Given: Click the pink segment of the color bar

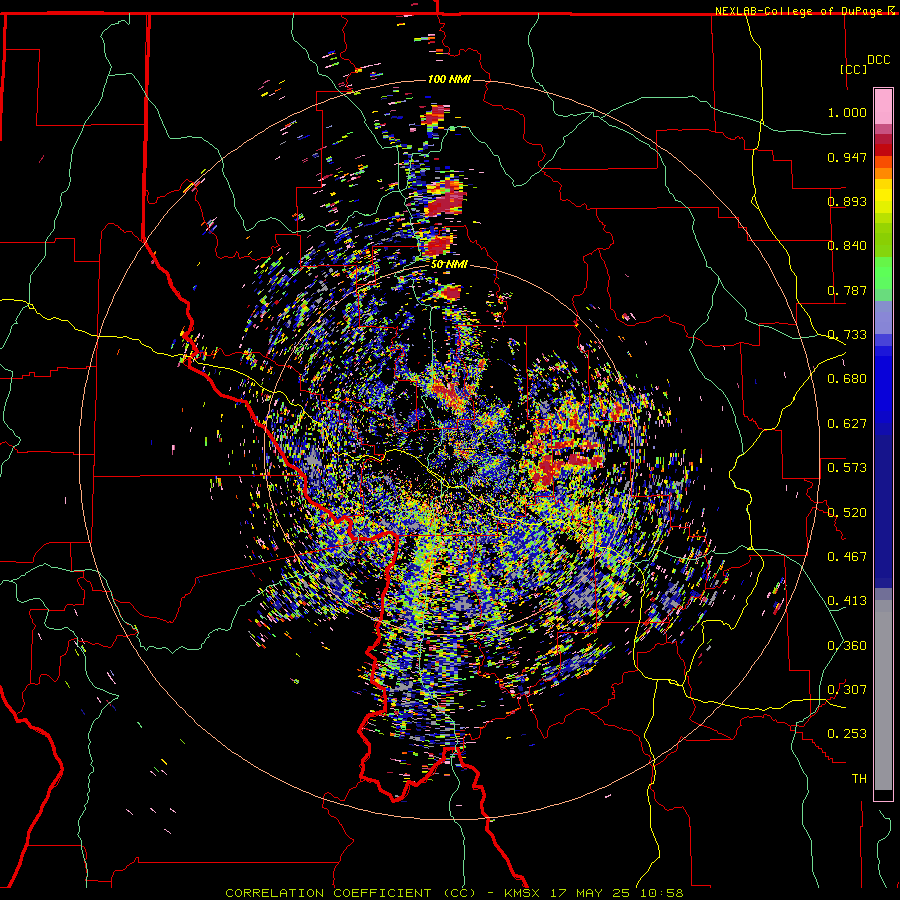Looking at the screenshot, I should 883,106.
